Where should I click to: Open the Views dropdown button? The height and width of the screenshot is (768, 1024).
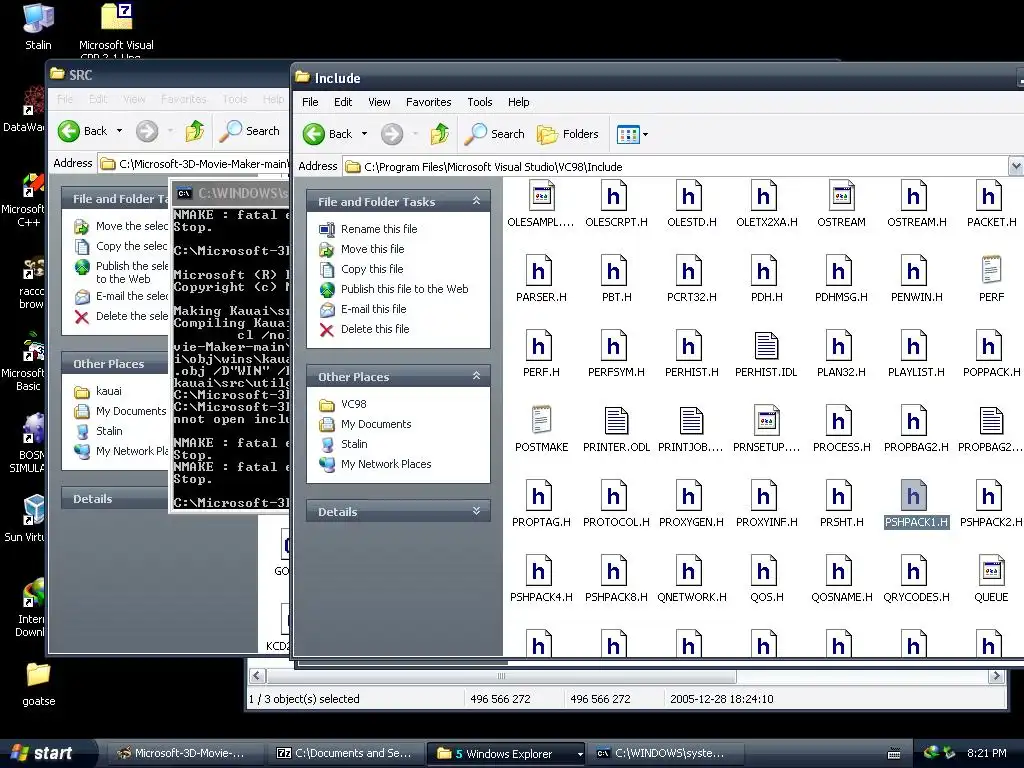coord(632,135)
